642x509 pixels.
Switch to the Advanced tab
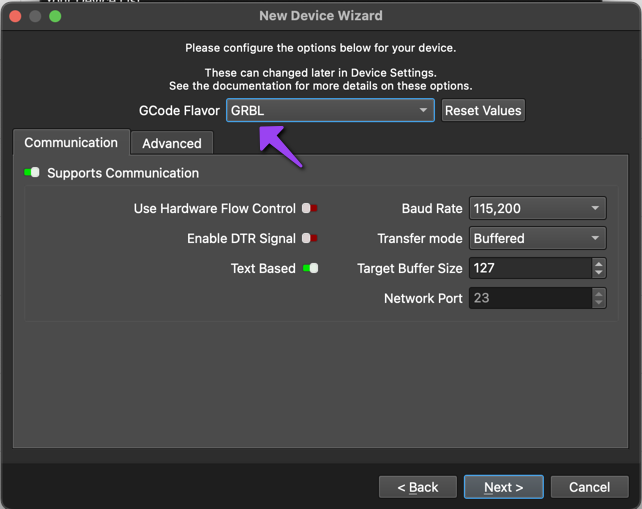(x=171, y=144)
